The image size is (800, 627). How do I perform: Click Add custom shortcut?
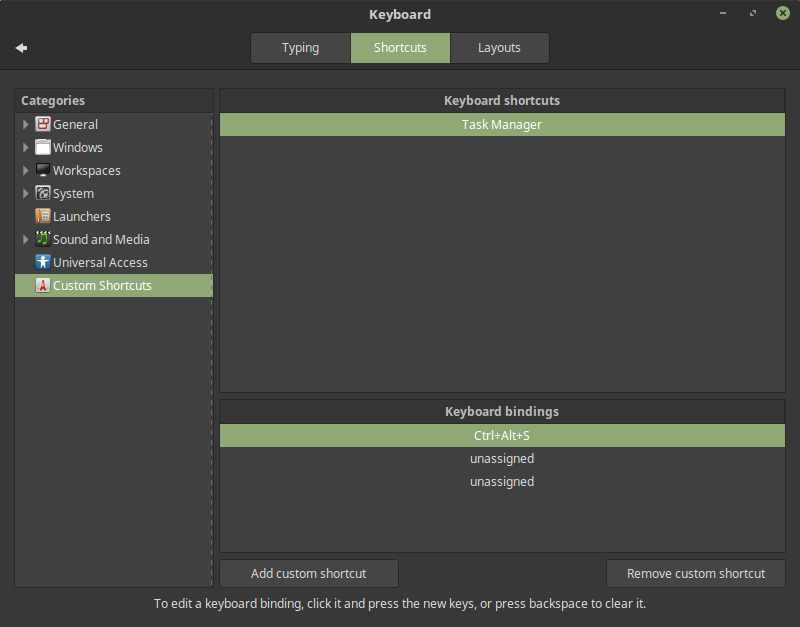(x=308, y=573)
